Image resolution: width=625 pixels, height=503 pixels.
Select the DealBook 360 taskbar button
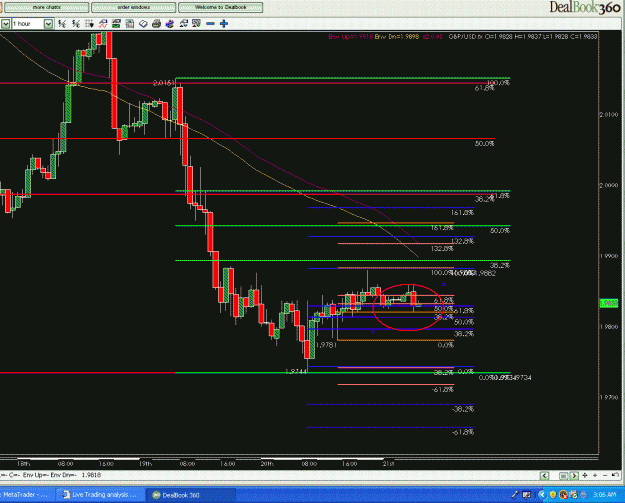pos(191,495)
